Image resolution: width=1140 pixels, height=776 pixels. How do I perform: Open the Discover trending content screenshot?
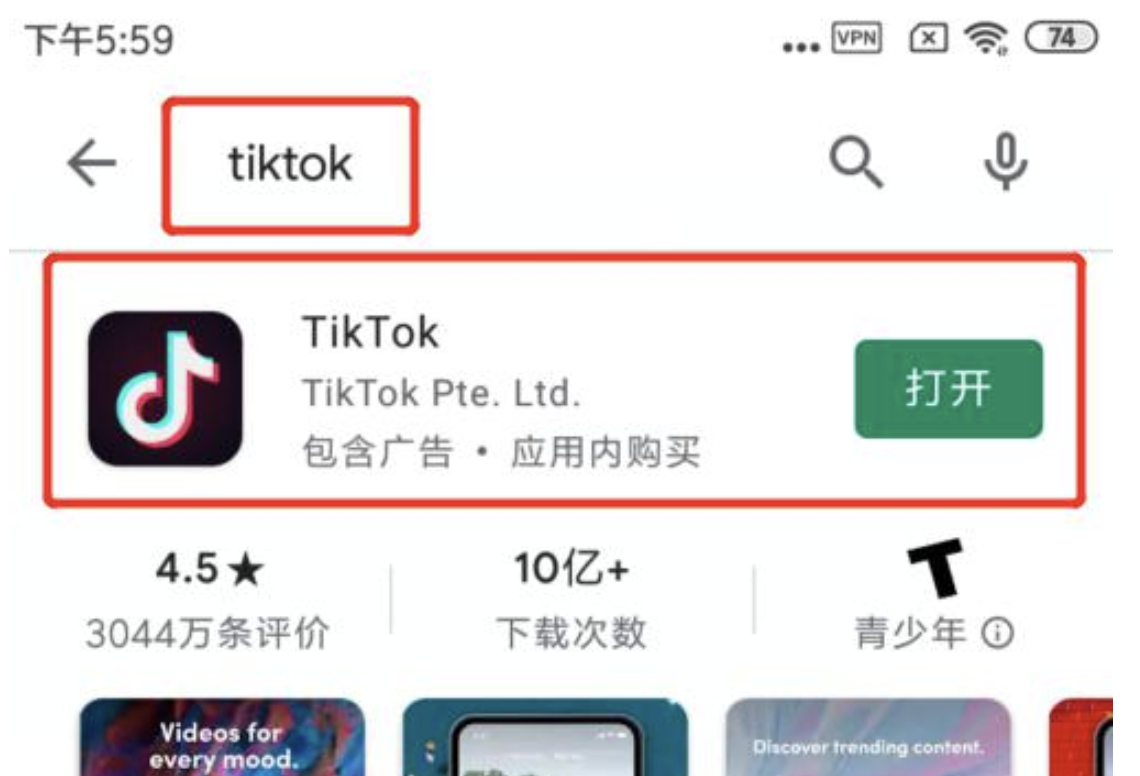[868, 737]
